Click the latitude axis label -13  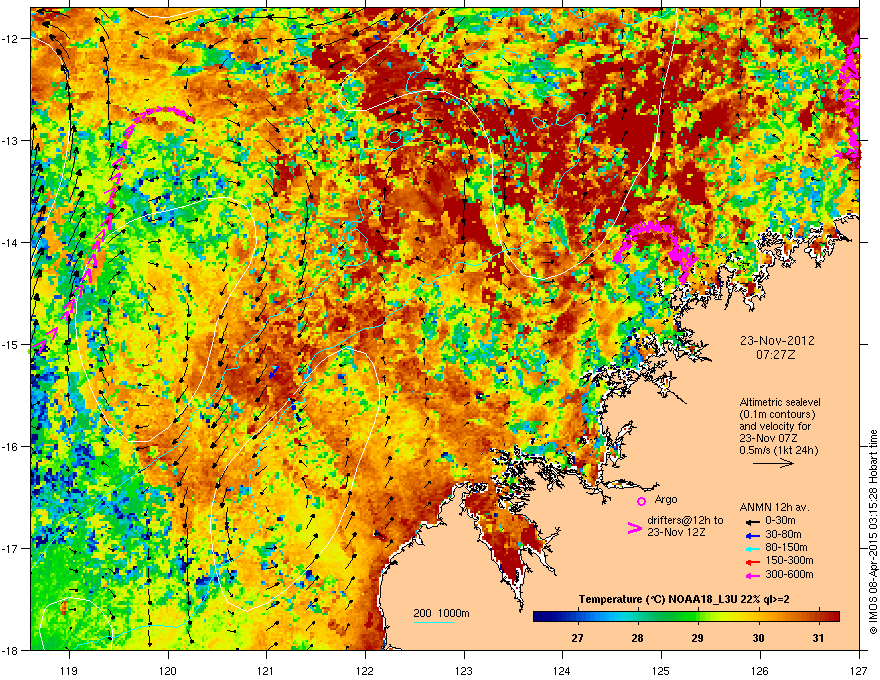pos(10,141)
